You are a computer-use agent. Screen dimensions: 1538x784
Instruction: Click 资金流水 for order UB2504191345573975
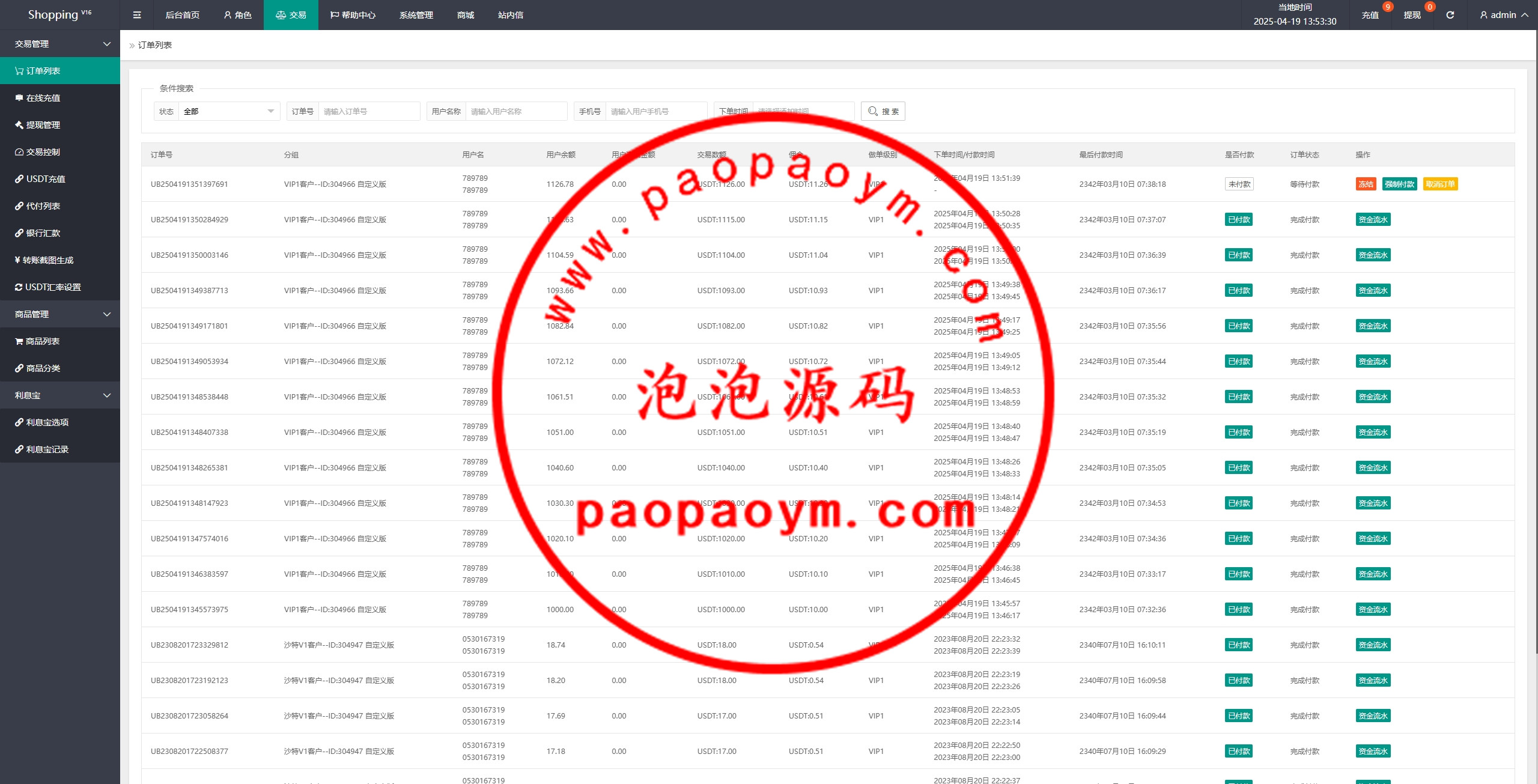coord(1373,610)
